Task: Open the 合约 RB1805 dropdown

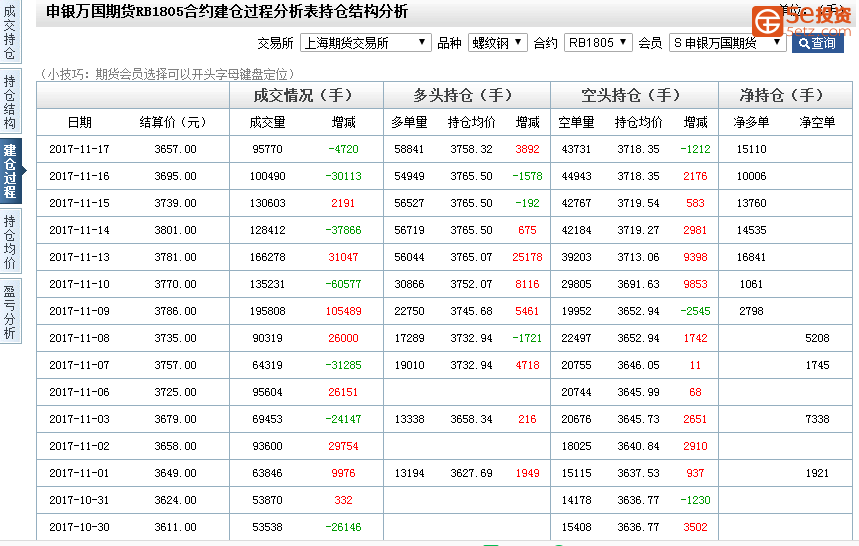Action: (x=598, y=43)
